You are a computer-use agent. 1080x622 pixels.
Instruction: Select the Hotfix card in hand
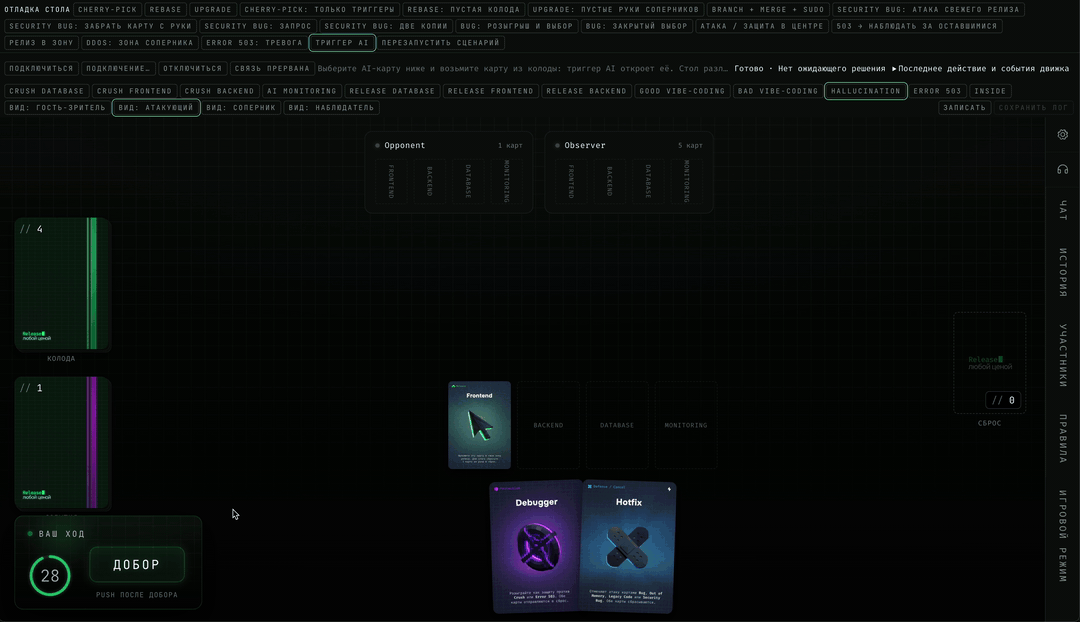(628, 546)
